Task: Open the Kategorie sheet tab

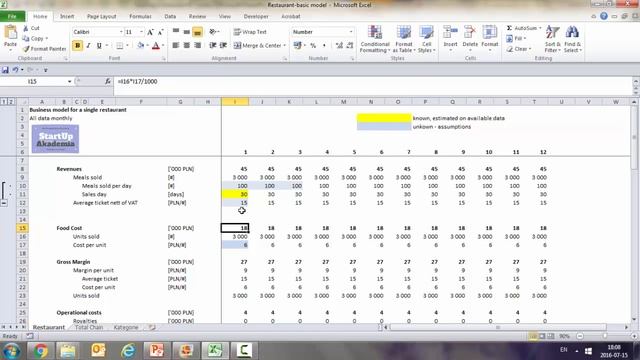Action: tap(126, 327)
